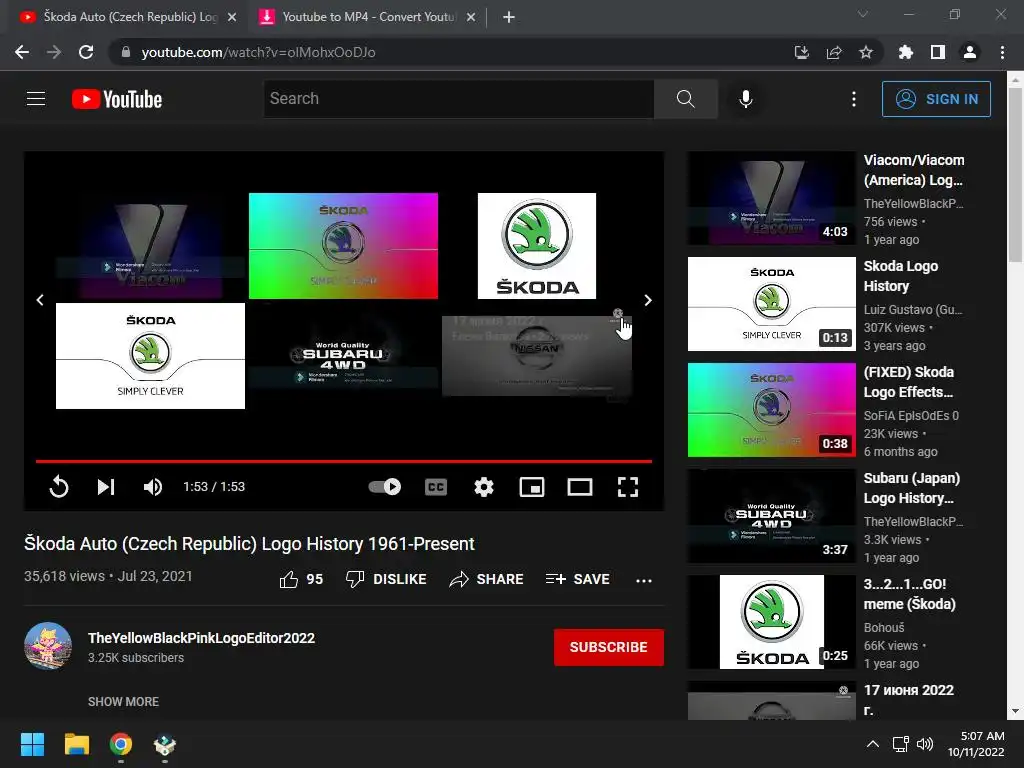Install app icon in address bar
Screen dimensions: 1024x768
[x=801, y=52]
